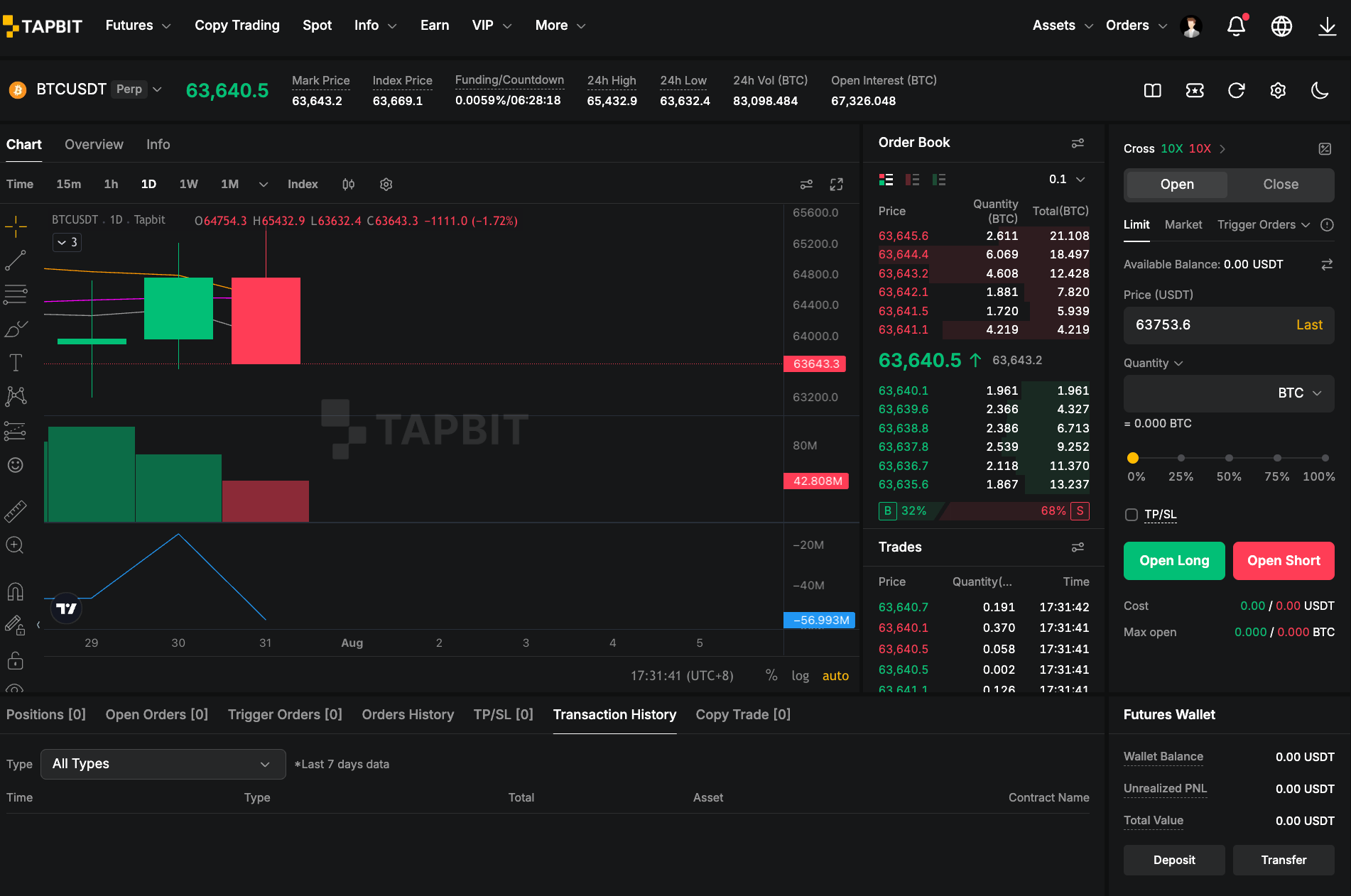The width and height of the screenshot is (1351, 896).
Task: Switch to Orders History tab
Action: (x=408, y=715)
